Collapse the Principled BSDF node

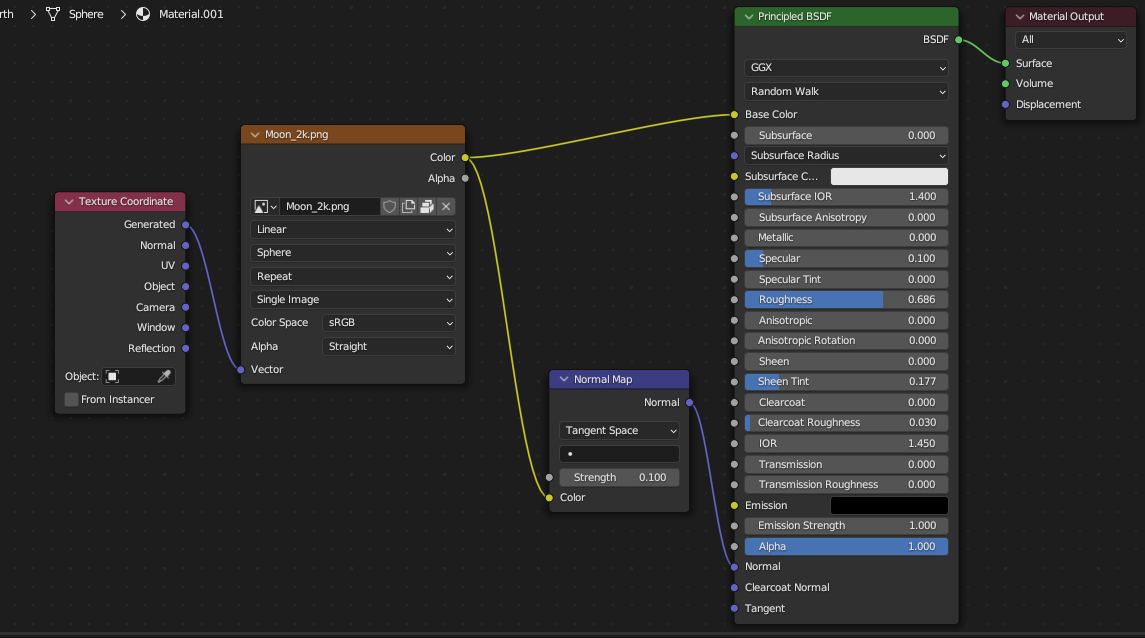(748, 16)
